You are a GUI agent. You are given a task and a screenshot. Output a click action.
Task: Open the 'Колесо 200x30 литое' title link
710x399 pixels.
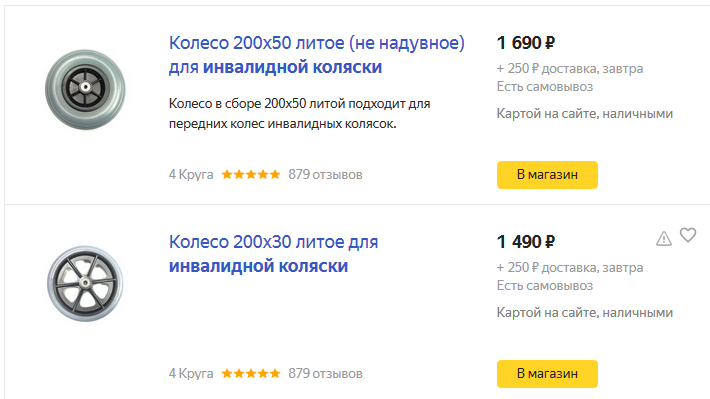tap(273, 254)
